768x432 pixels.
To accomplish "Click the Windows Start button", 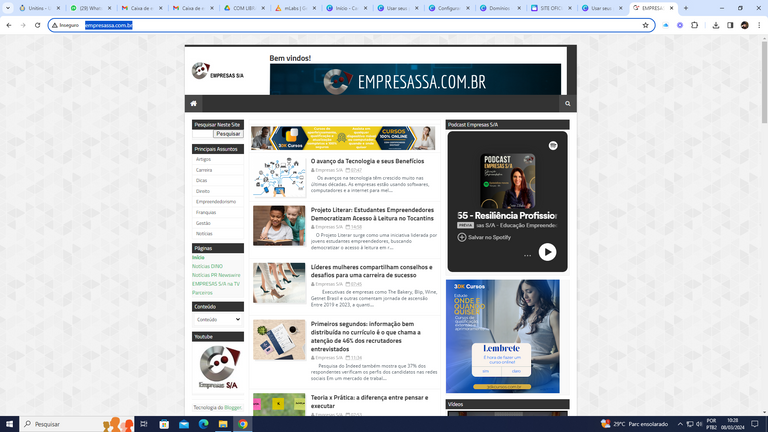I will click(x=11, y=424).
